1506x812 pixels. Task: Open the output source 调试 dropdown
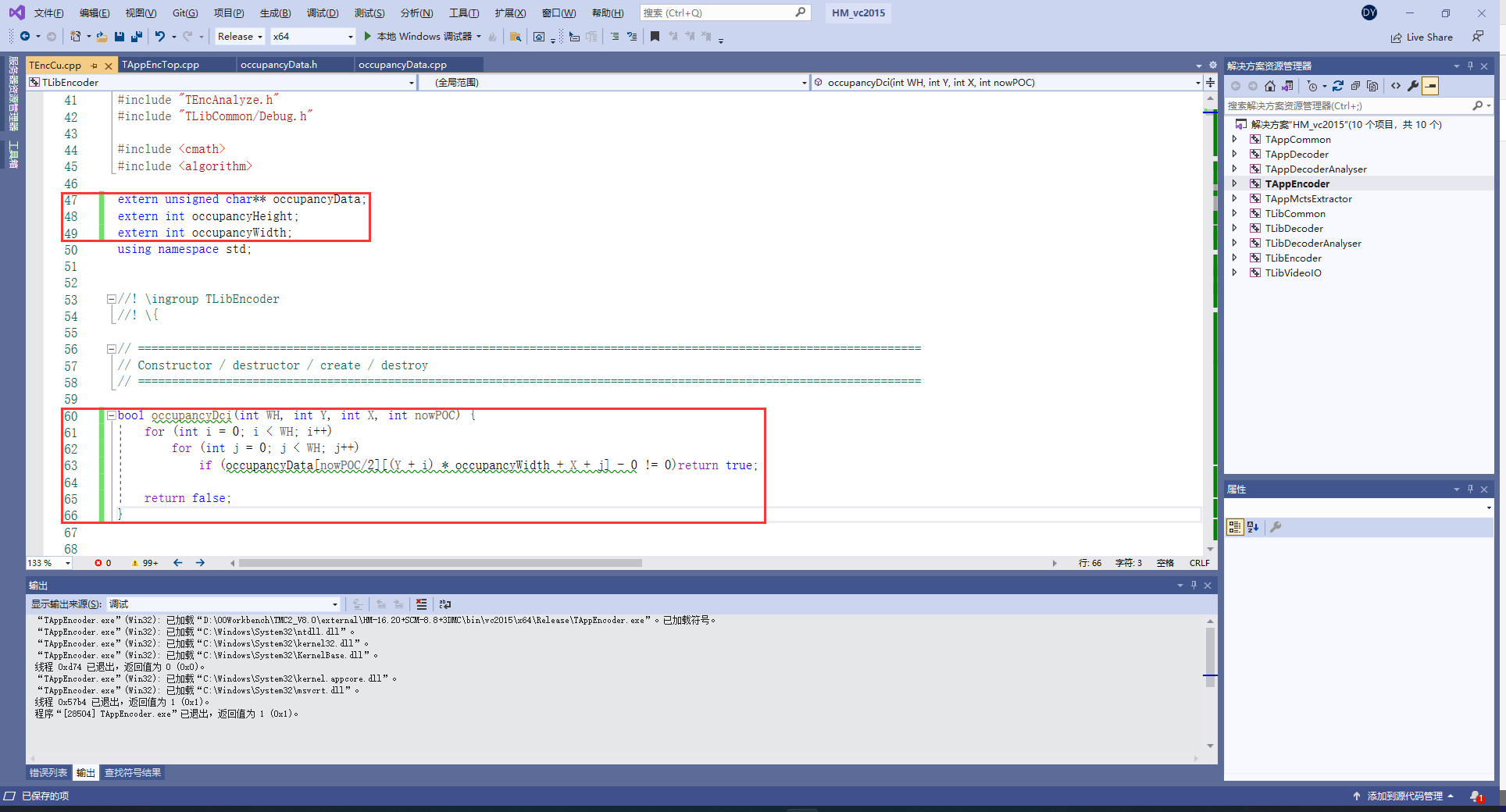(x=223, y=604)
